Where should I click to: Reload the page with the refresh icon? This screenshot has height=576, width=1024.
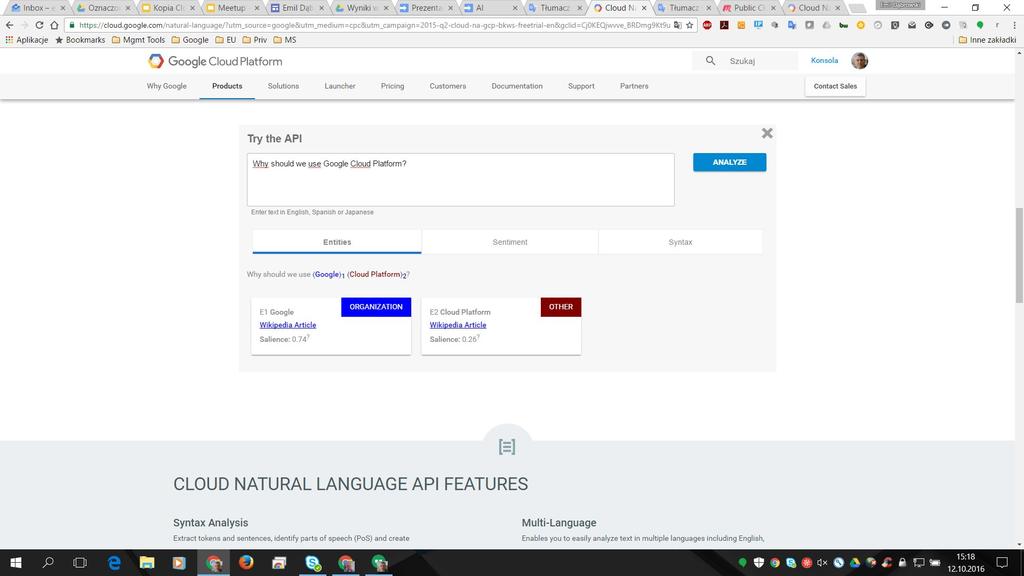click(x=39, y=25)
